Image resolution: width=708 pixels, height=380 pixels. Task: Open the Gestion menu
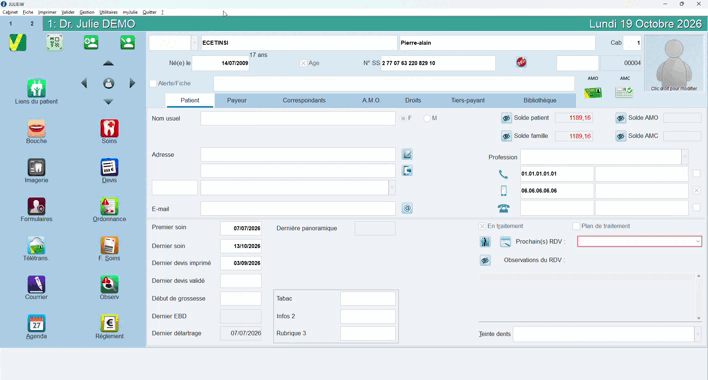point(87,12)
